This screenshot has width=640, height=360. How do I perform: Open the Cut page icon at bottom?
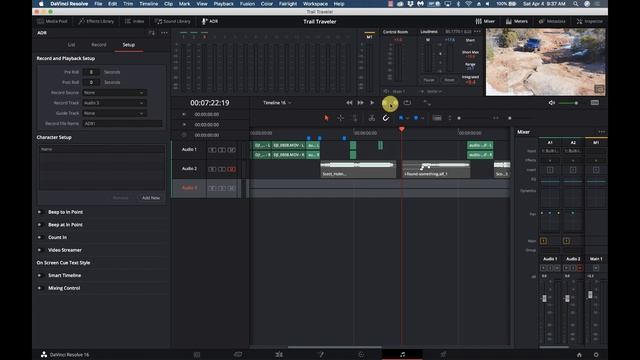click(x=238, y=354)
